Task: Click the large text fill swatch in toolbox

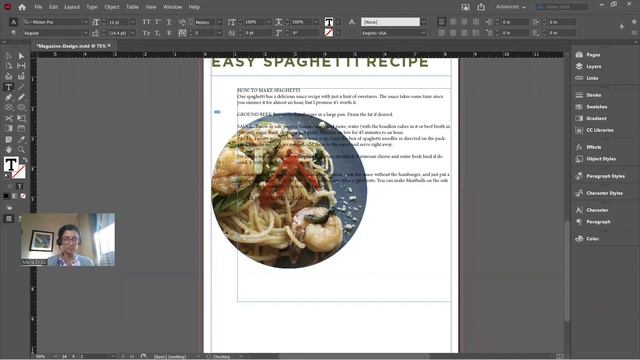Action: click(11, 164)
